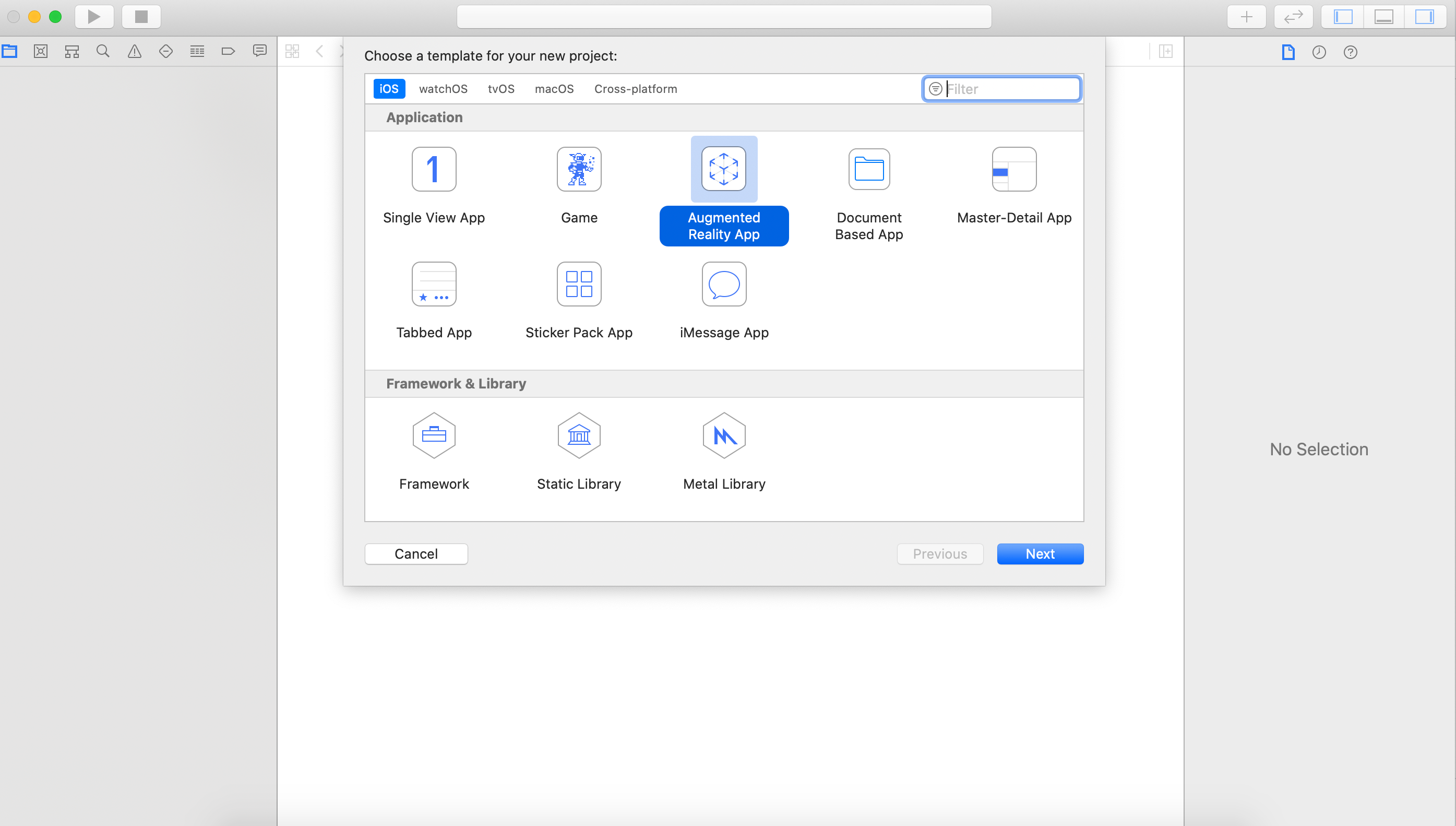Open the Quick Help inspector icon
This screenshot has width=1456, height=826.
click(x=1350, y=52)
